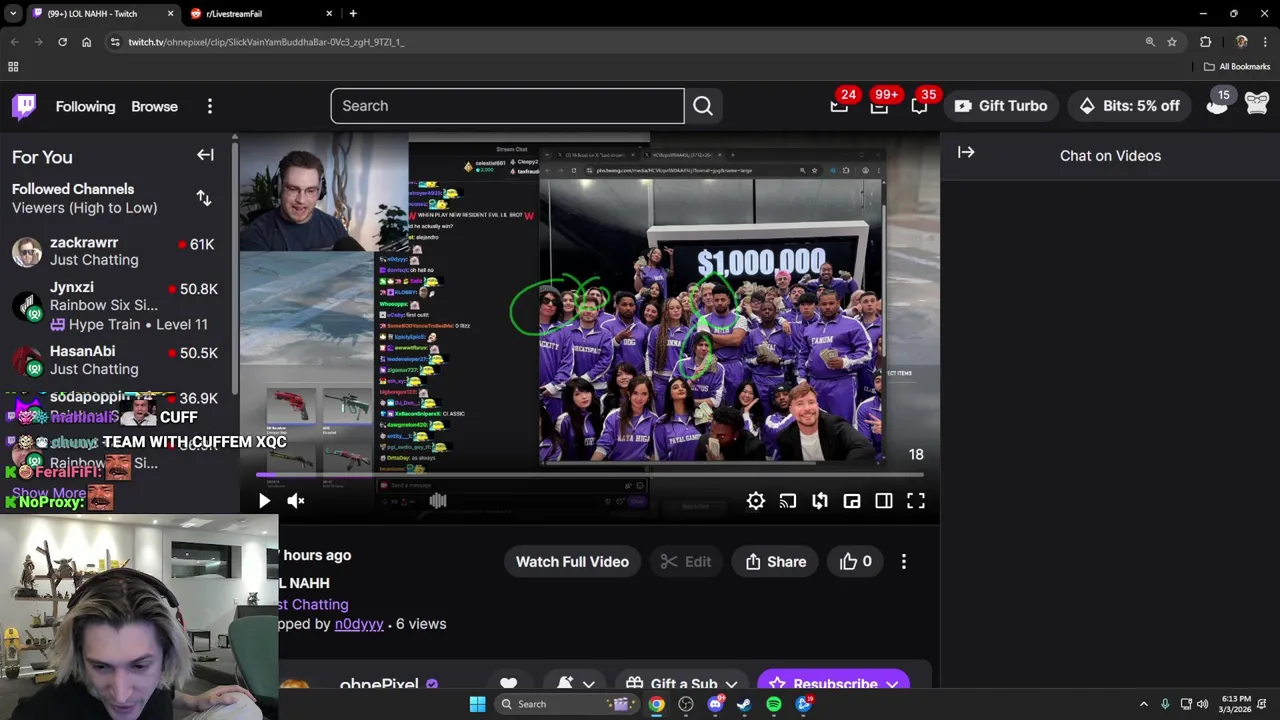
Task: Open the Windows Start menu
Action: (477, 704)
